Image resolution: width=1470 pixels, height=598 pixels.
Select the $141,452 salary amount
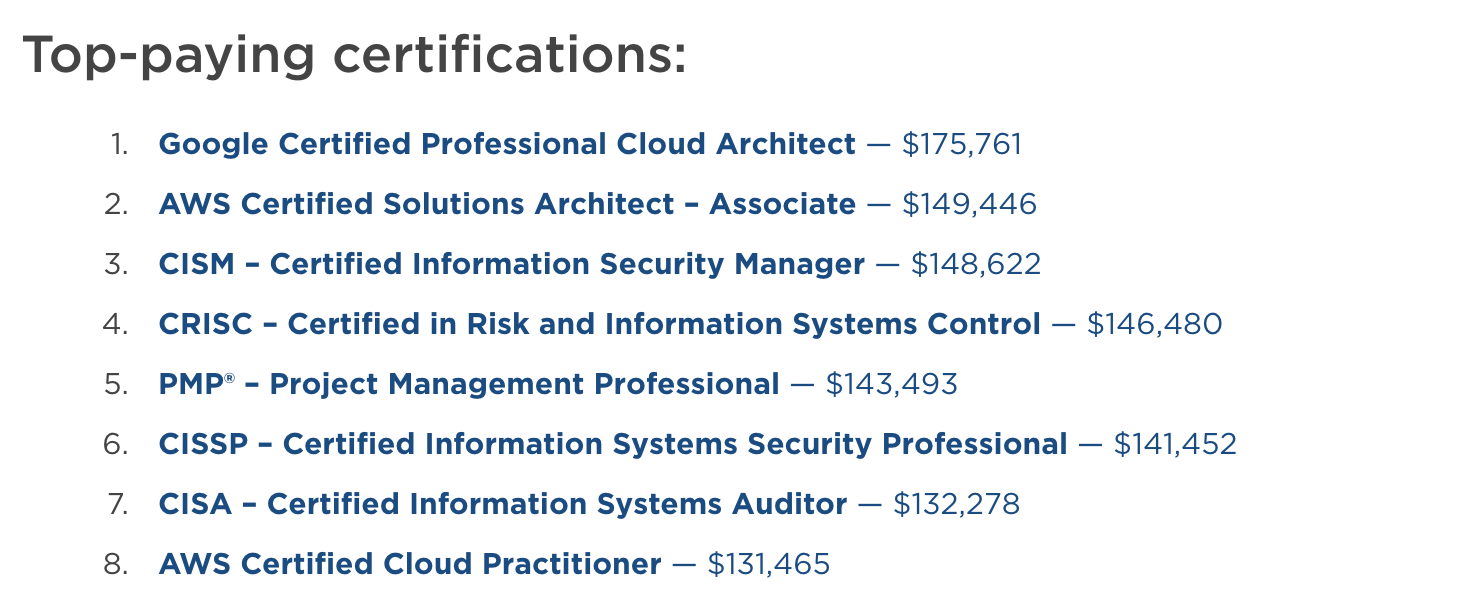pos(1175,445)
